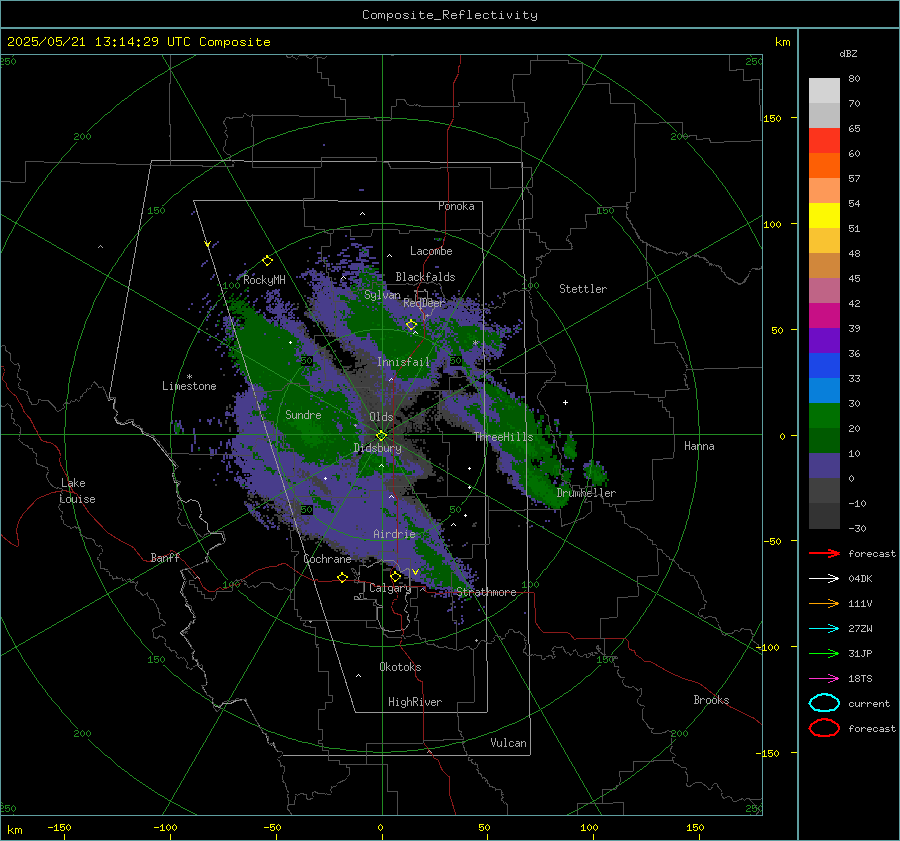Pick the bright green 20–30 dBZ swatch
900x841 pixels.
point(824,416)
